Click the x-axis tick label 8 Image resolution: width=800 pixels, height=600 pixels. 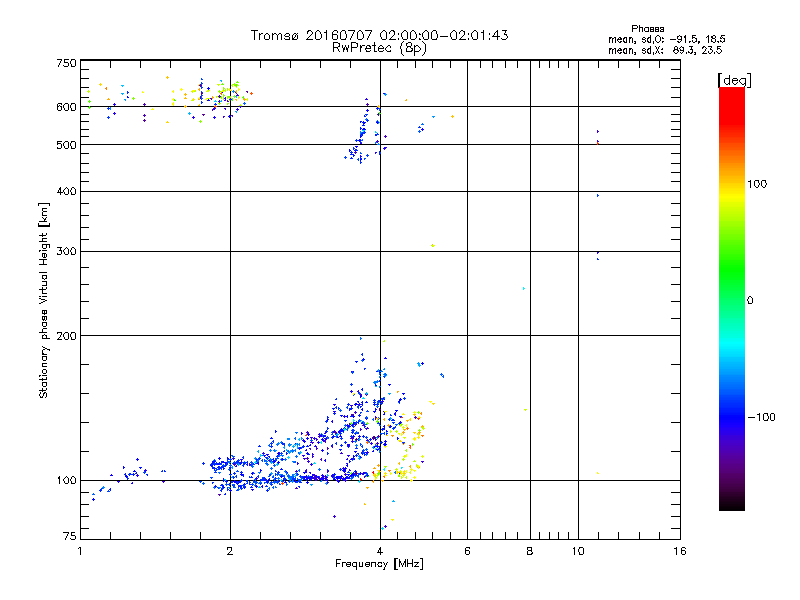(530, 551)
